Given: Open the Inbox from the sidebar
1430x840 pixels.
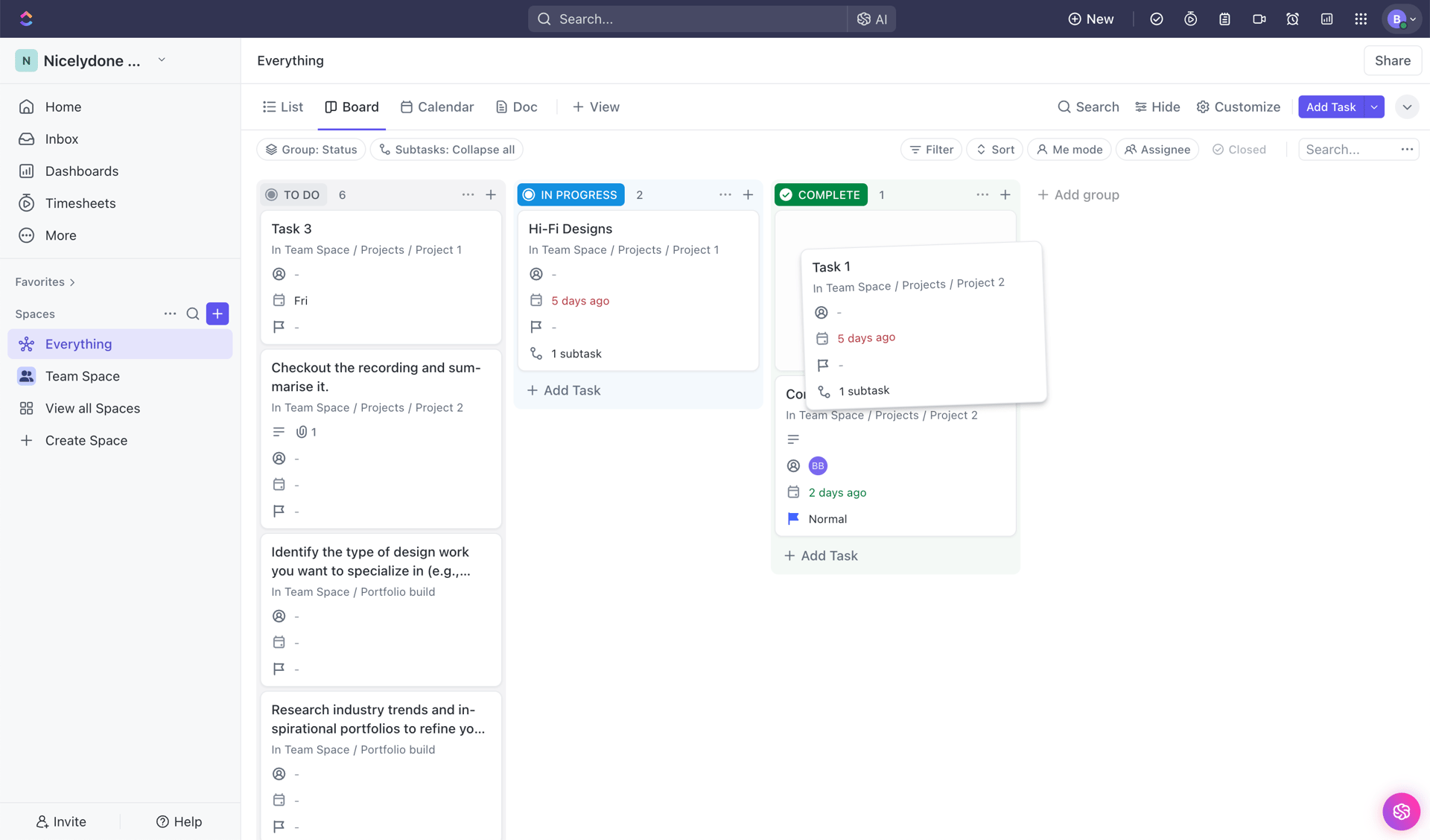Looking at the screenshot, I should [x=62, y=139].
